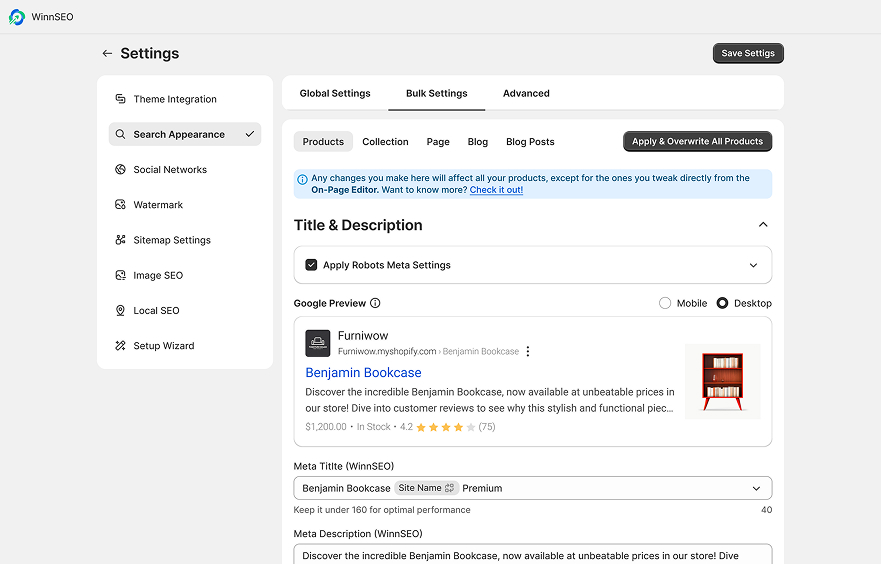The width and height of the screenshot is (881, 564).
Task: Click the WinnSEO logo icon
Action: point(17,17)
